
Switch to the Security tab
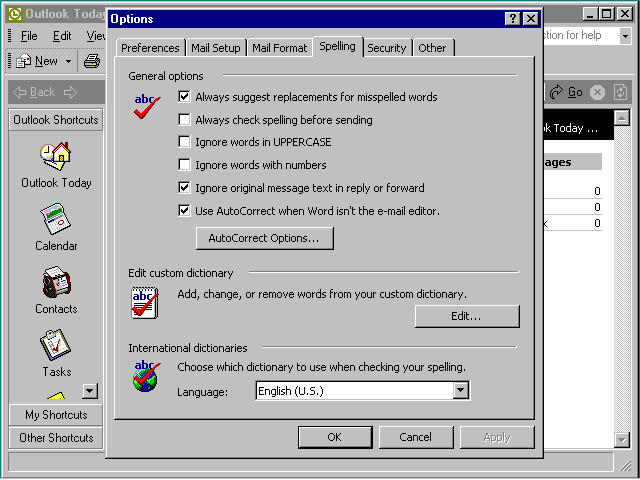387,48
